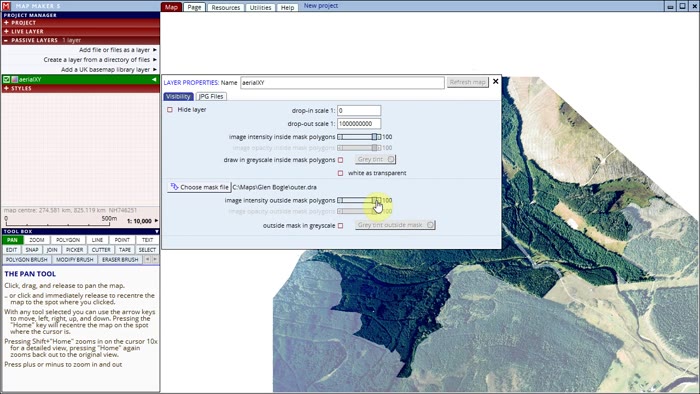Click aerialXY layer row arrow
Image resolution: width=700 pixels, height=394 pixels.
[154, 79]
